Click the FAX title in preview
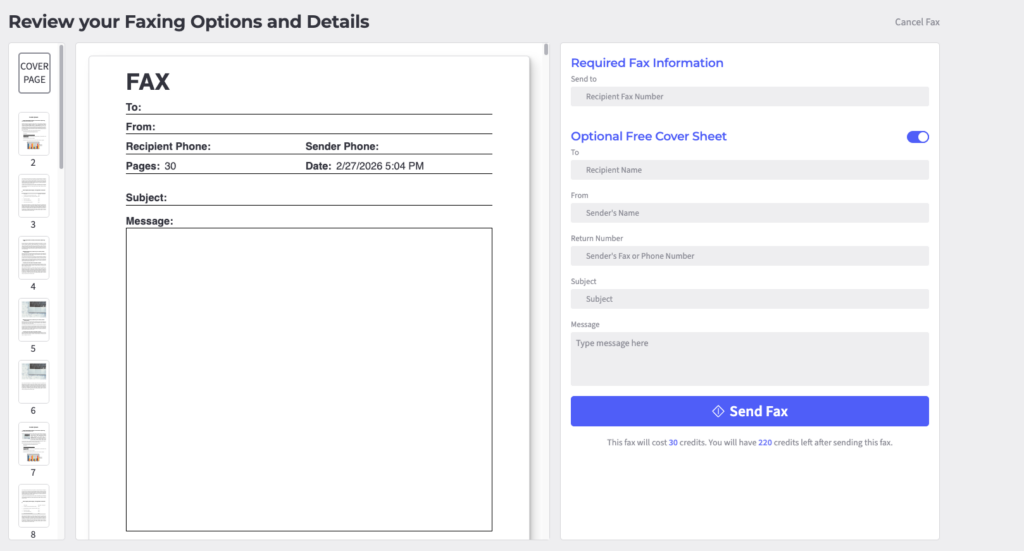Image resolution: width=1024 pixels, height=551 pixels. pyautogui.click(x=148, y=82)
